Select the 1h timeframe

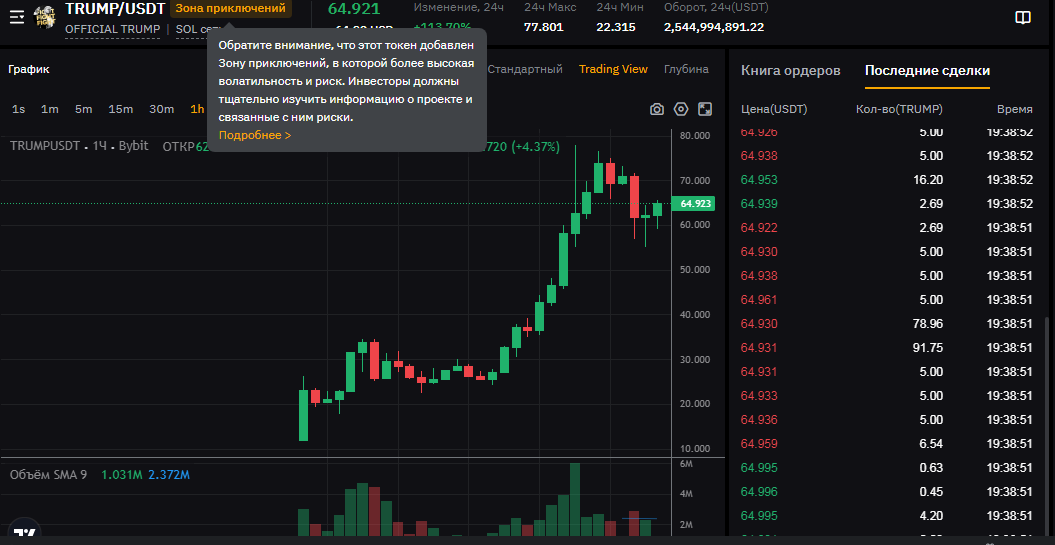[197, 109]
